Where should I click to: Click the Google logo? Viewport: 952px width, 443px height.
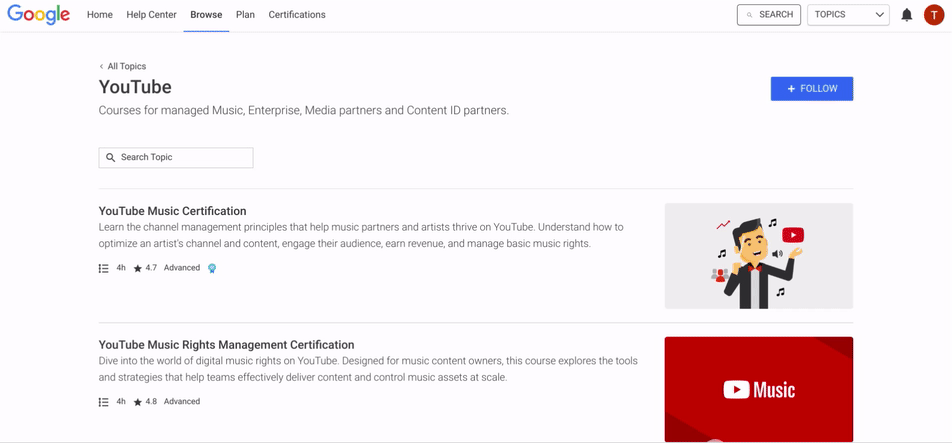39,15
